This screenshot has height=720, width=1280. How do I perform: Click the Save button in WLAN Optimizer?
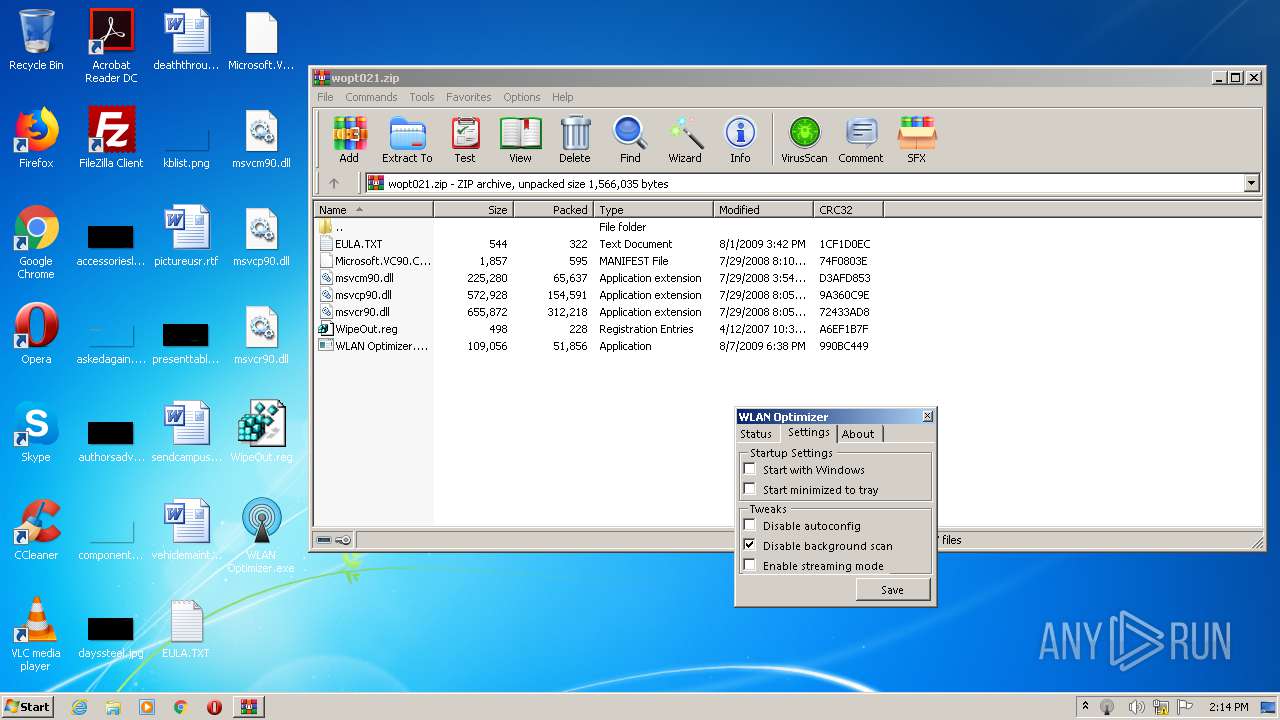tap(892, 590)
